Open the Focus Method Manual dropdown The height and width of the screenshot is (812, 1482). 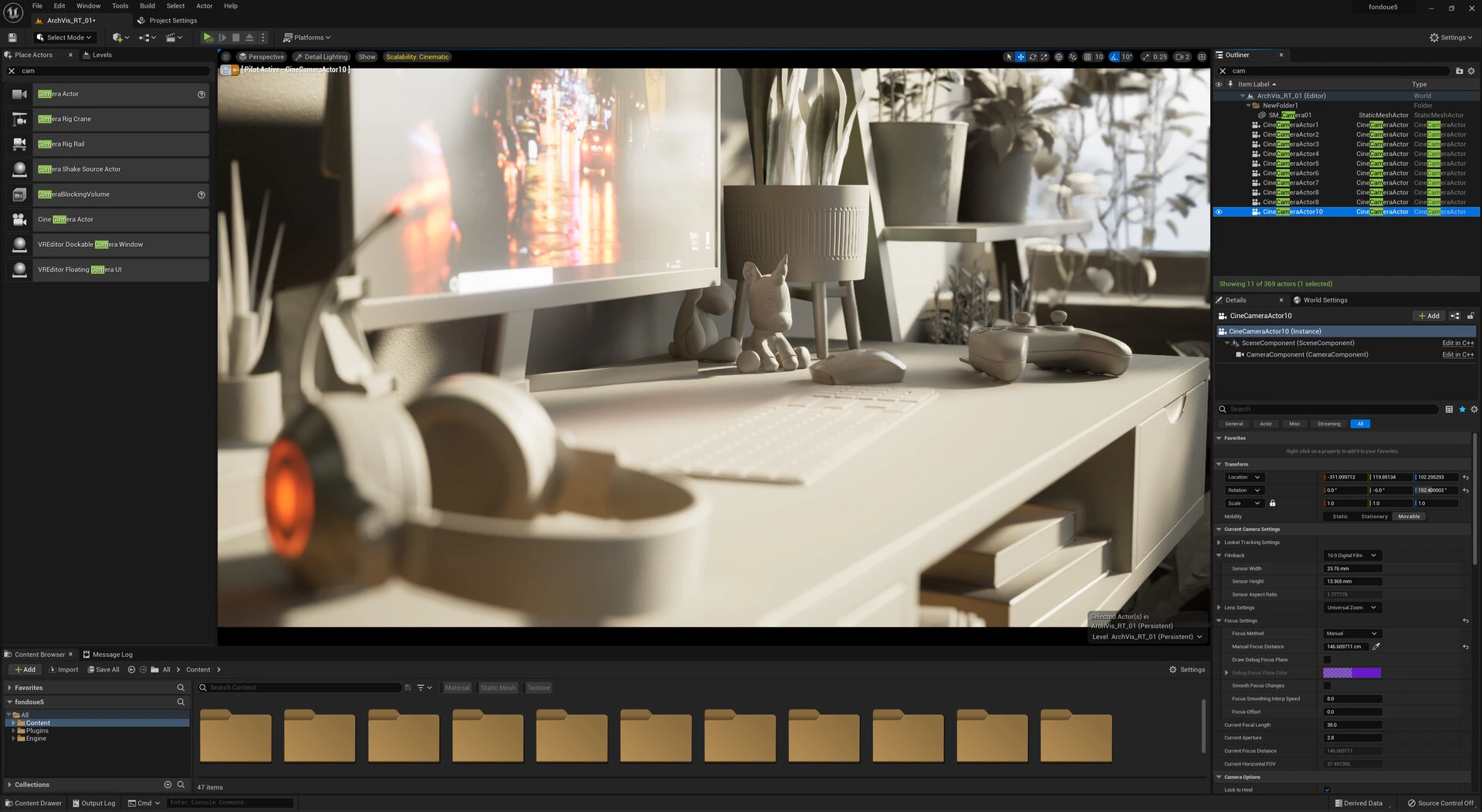tap(1352, 634)
